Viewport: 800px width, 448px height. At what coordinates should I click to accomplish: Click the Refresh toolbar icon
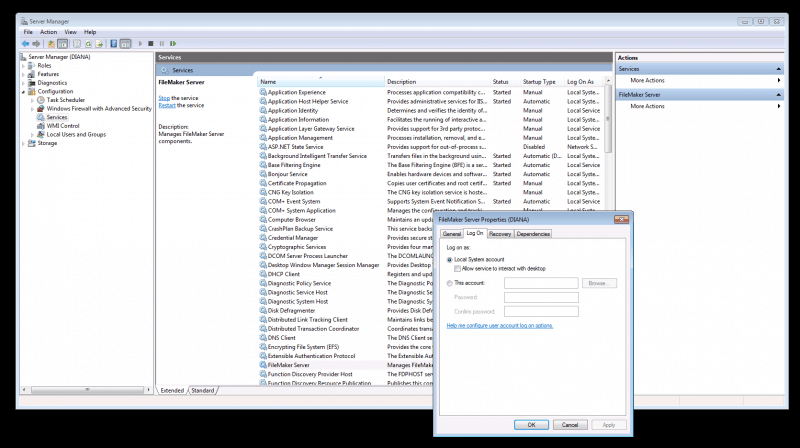[x=88, y=44]
